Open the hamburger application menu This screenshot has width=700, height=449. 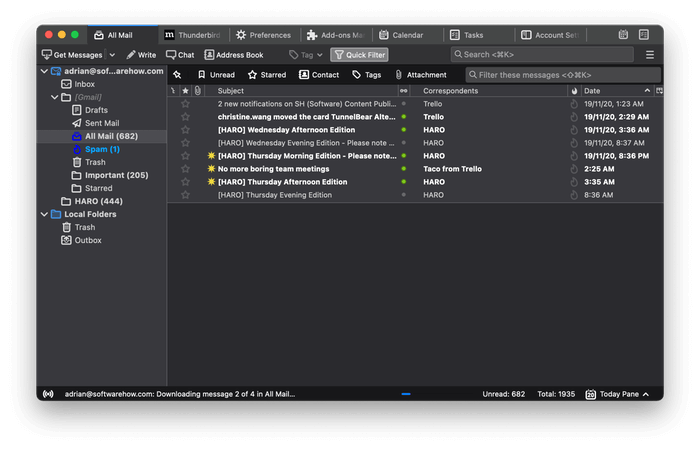[x=650, y=54]
